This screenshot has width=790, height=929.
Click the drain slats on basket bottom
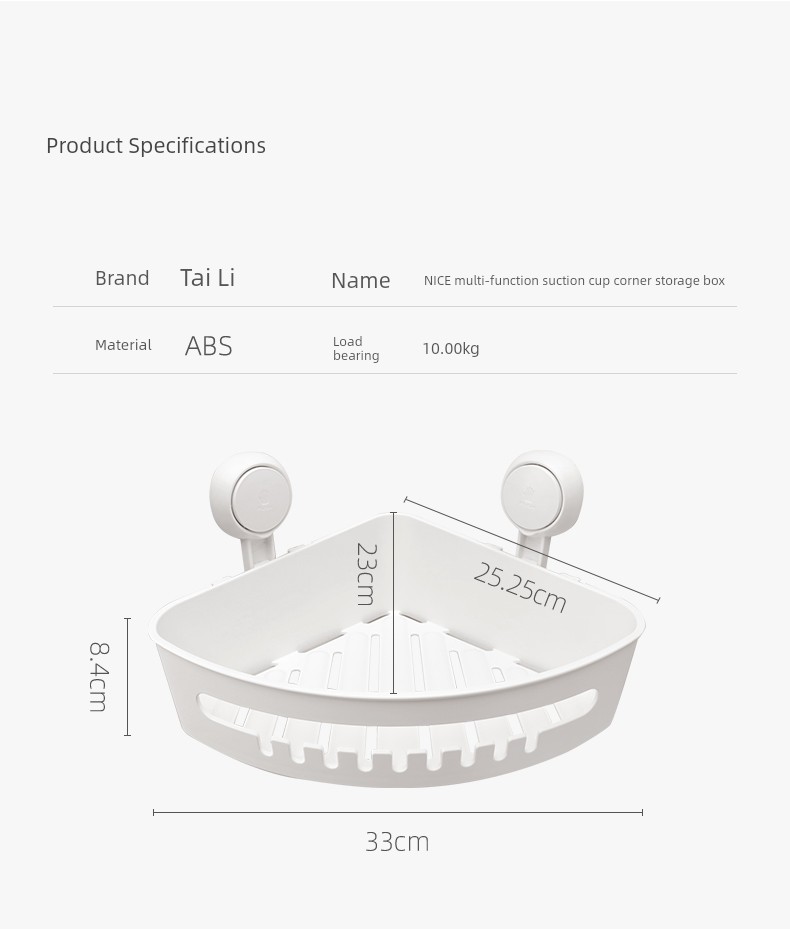pos(394,658)
